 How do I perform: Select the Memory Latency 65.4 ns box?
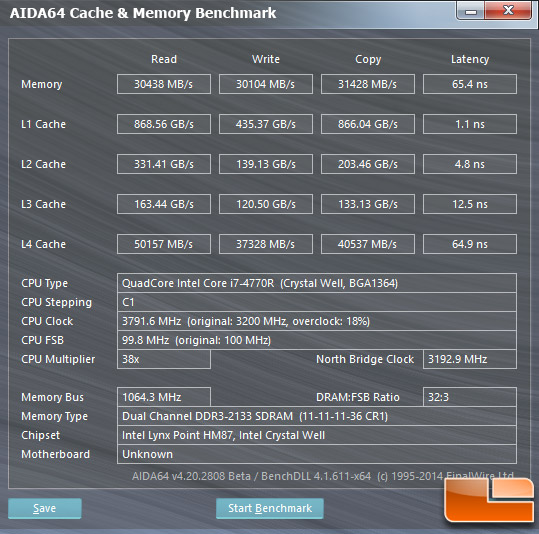point(470,84)
